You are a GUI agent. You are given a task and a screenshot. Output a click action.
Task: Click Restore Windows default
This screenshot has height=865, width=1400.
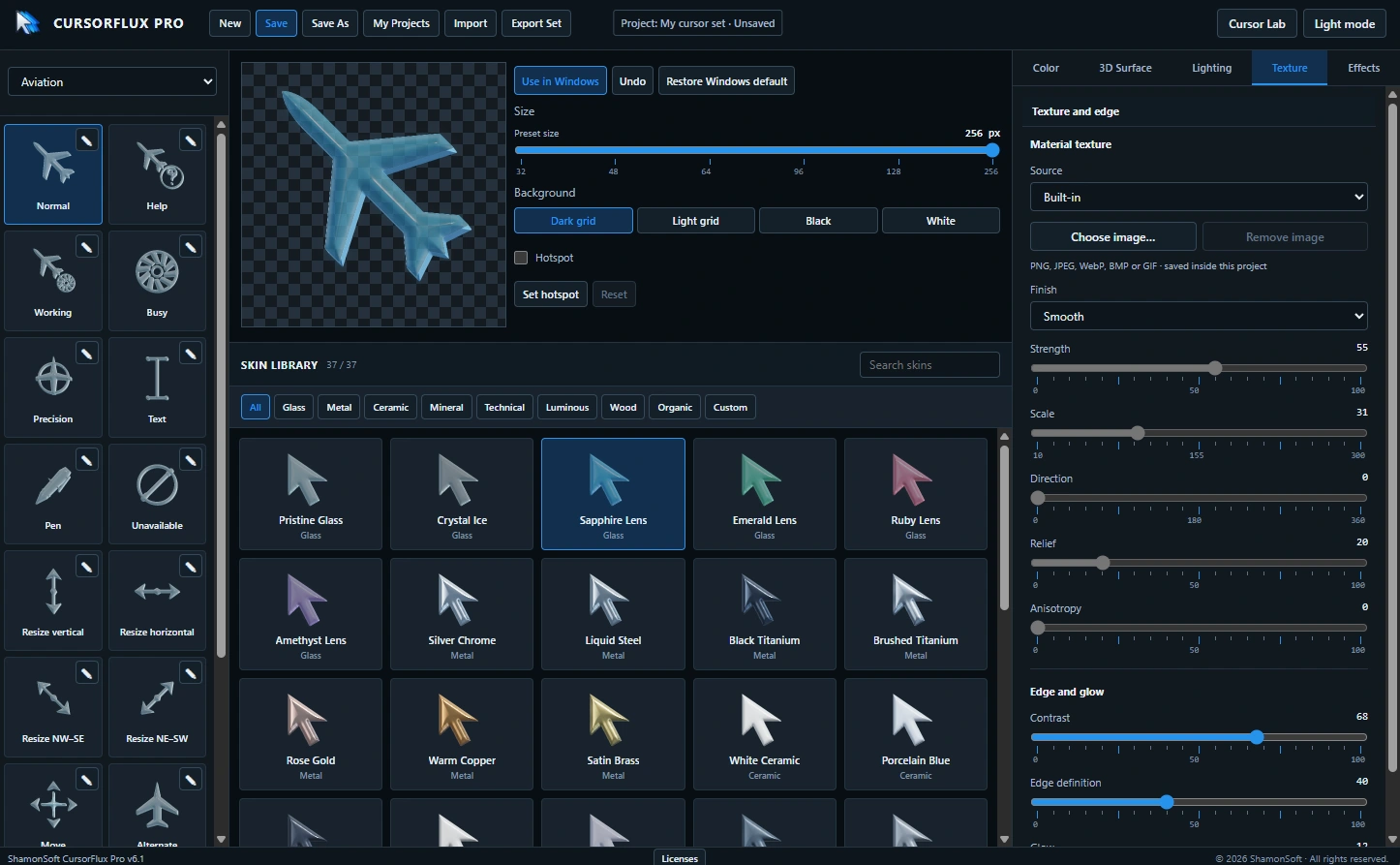726,81
